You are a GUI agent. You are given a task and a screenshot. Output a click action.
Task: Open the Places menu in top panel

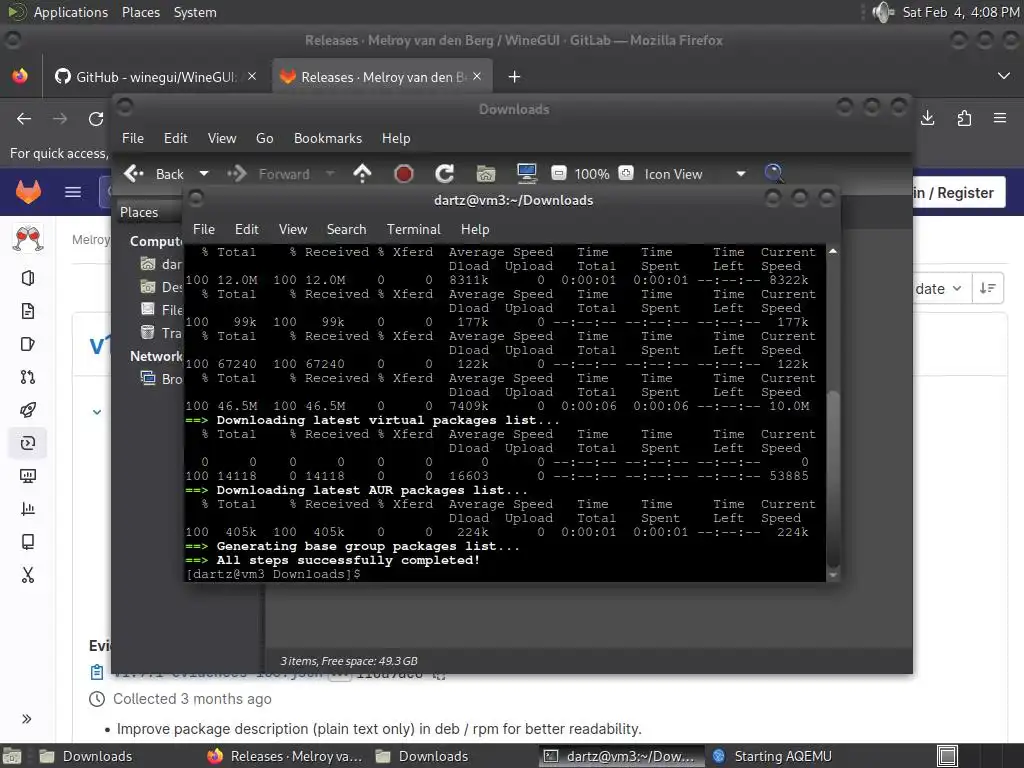(140, 12)
